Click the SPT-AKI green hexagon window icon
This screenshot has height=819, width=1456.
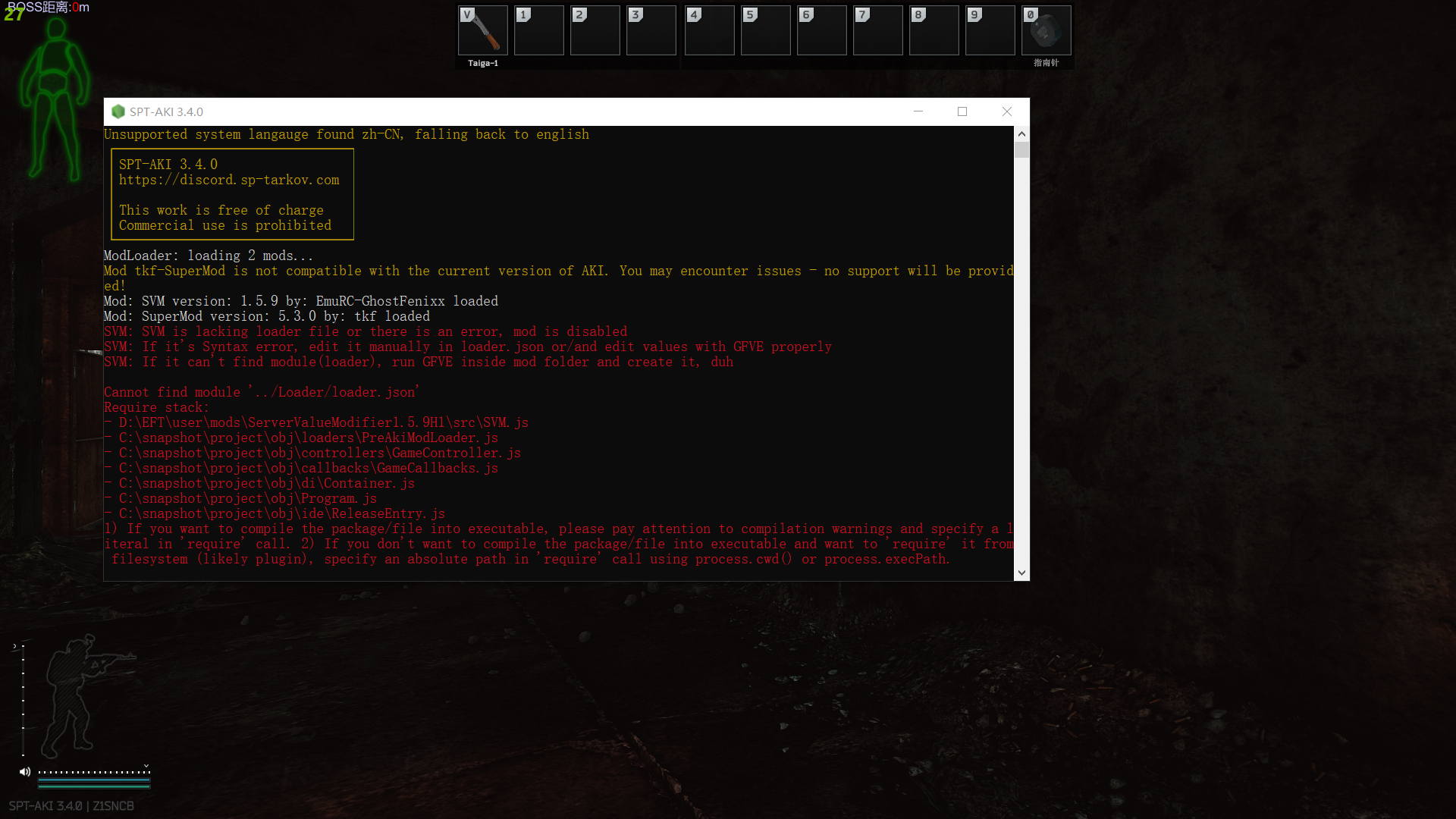coord(118,111)
